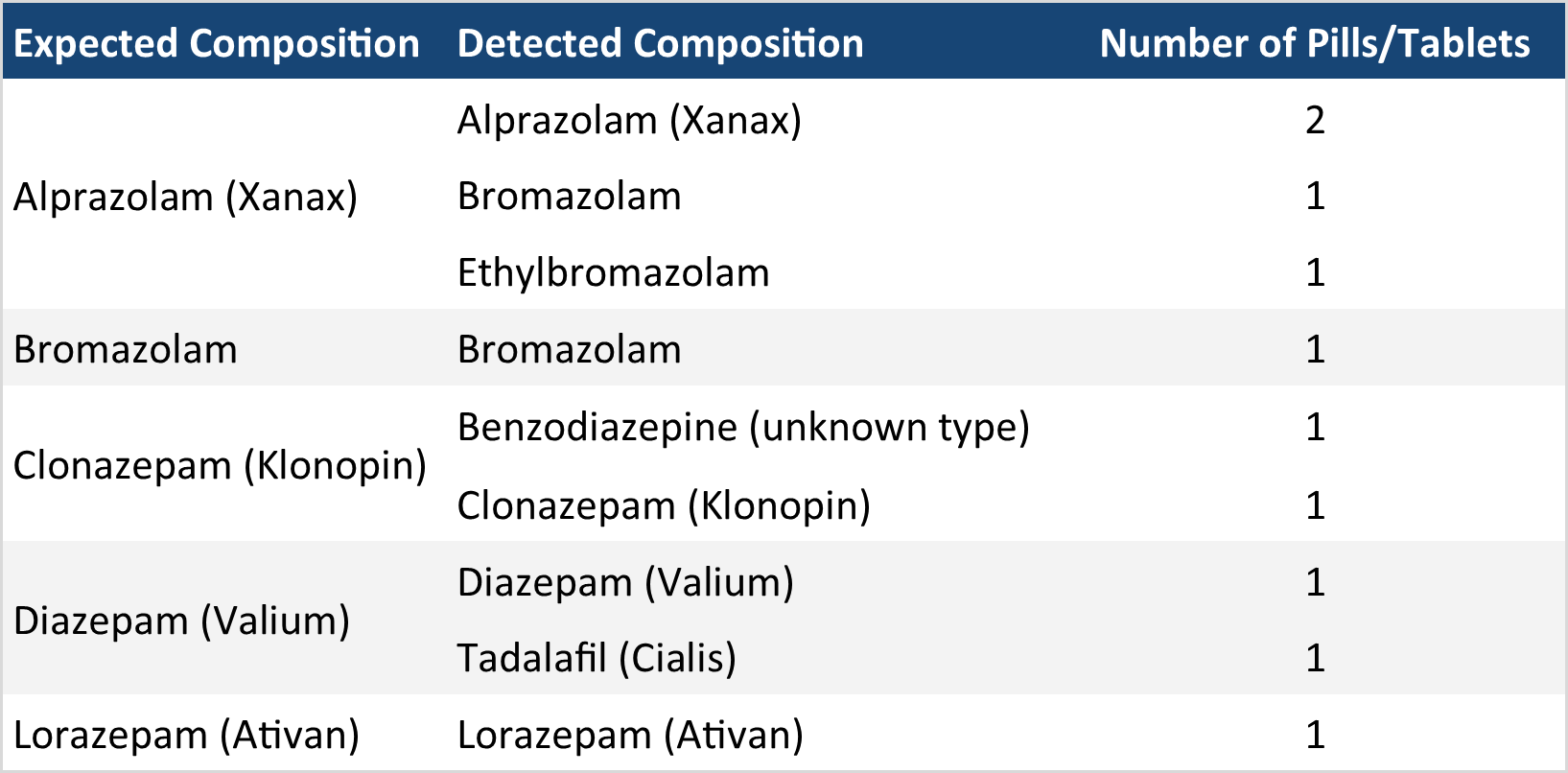
Task: Select Diazepam (Valium) in the Expected Composition column
Action: point(181,621)
